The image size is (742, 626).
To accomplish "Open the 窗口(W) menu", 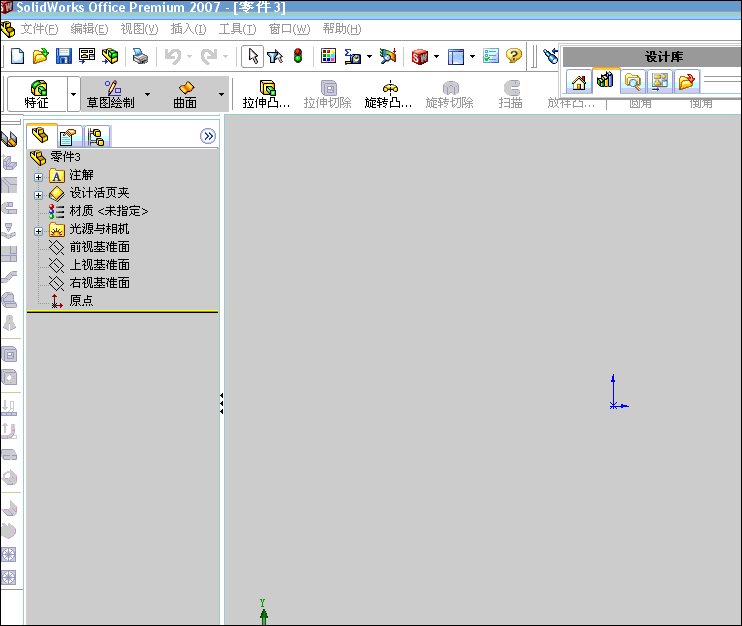I will pyautogui.click(x=289, y=29).
